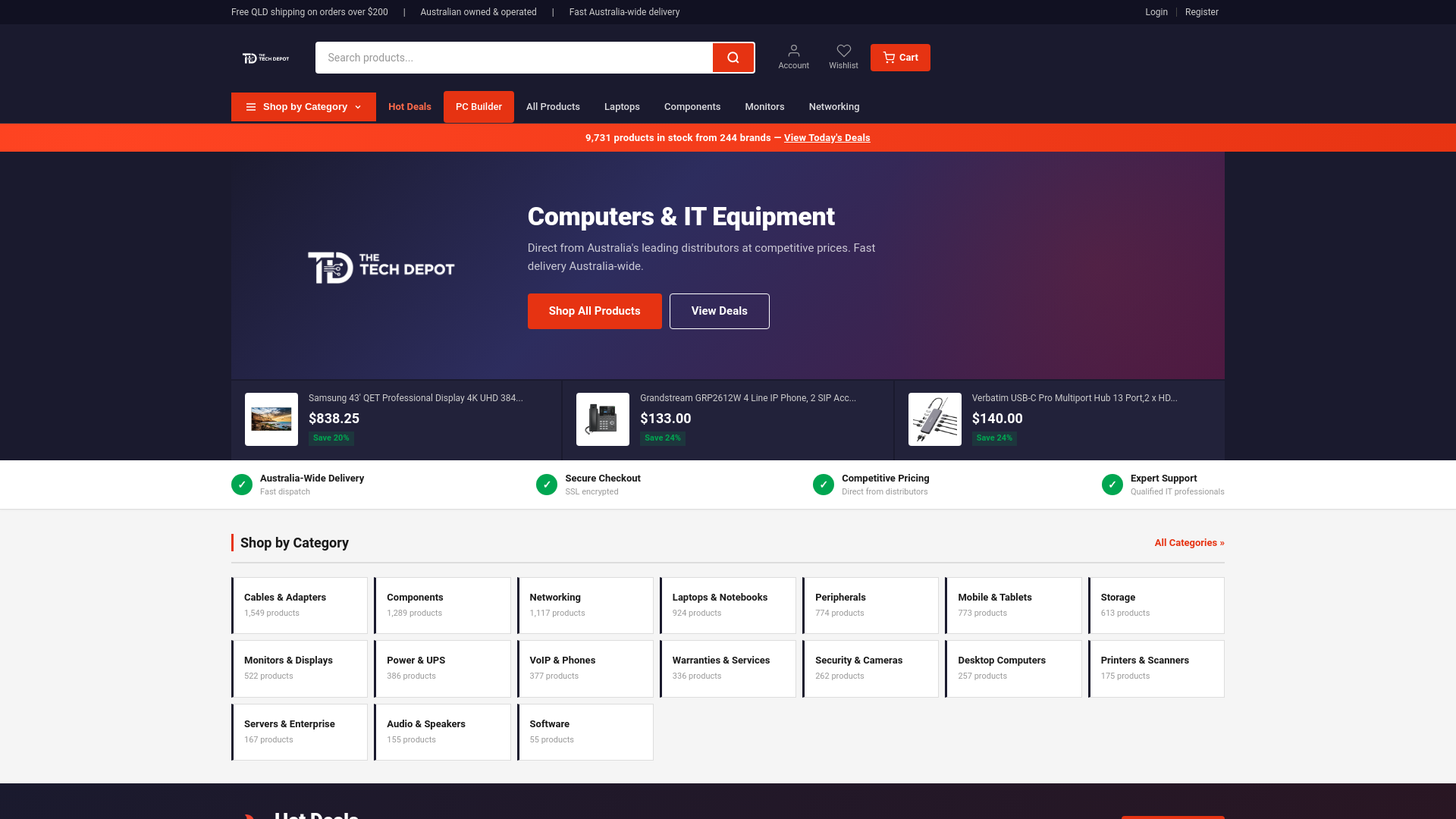Open the Grandstream IP phone thumbnail

(x=603, y=419)
